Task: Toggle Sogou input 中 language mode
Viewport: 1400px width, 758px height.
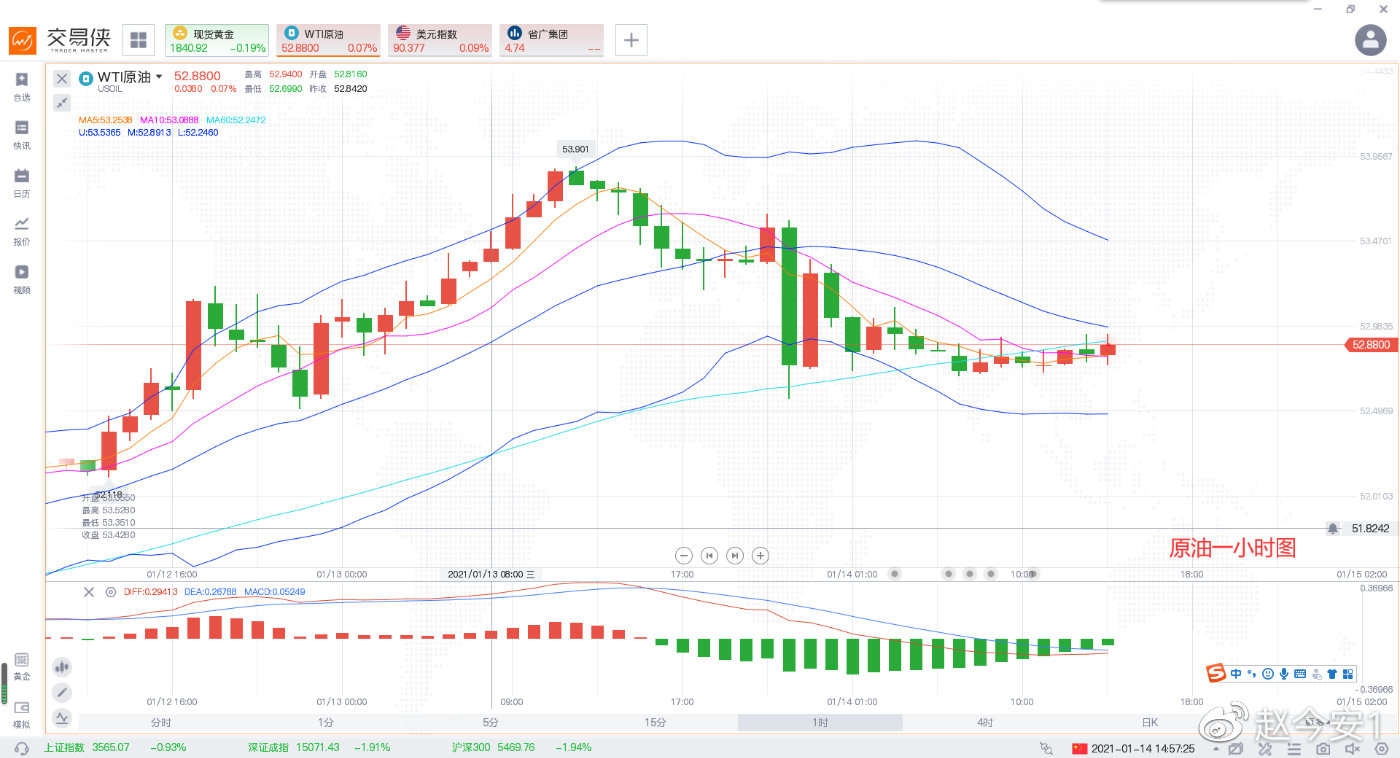Action: click(x=1237, y=673)
